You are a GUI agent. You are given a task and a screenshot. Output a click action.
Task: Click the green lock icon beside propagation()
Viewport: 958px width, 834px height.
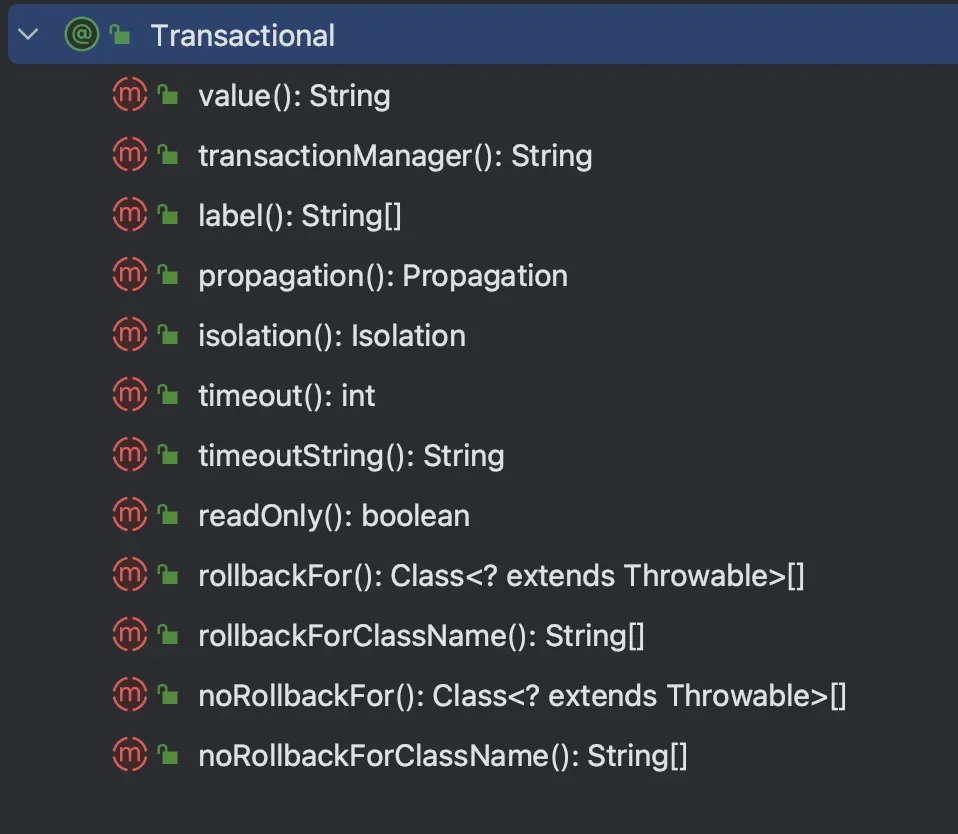tap(167, 275)
